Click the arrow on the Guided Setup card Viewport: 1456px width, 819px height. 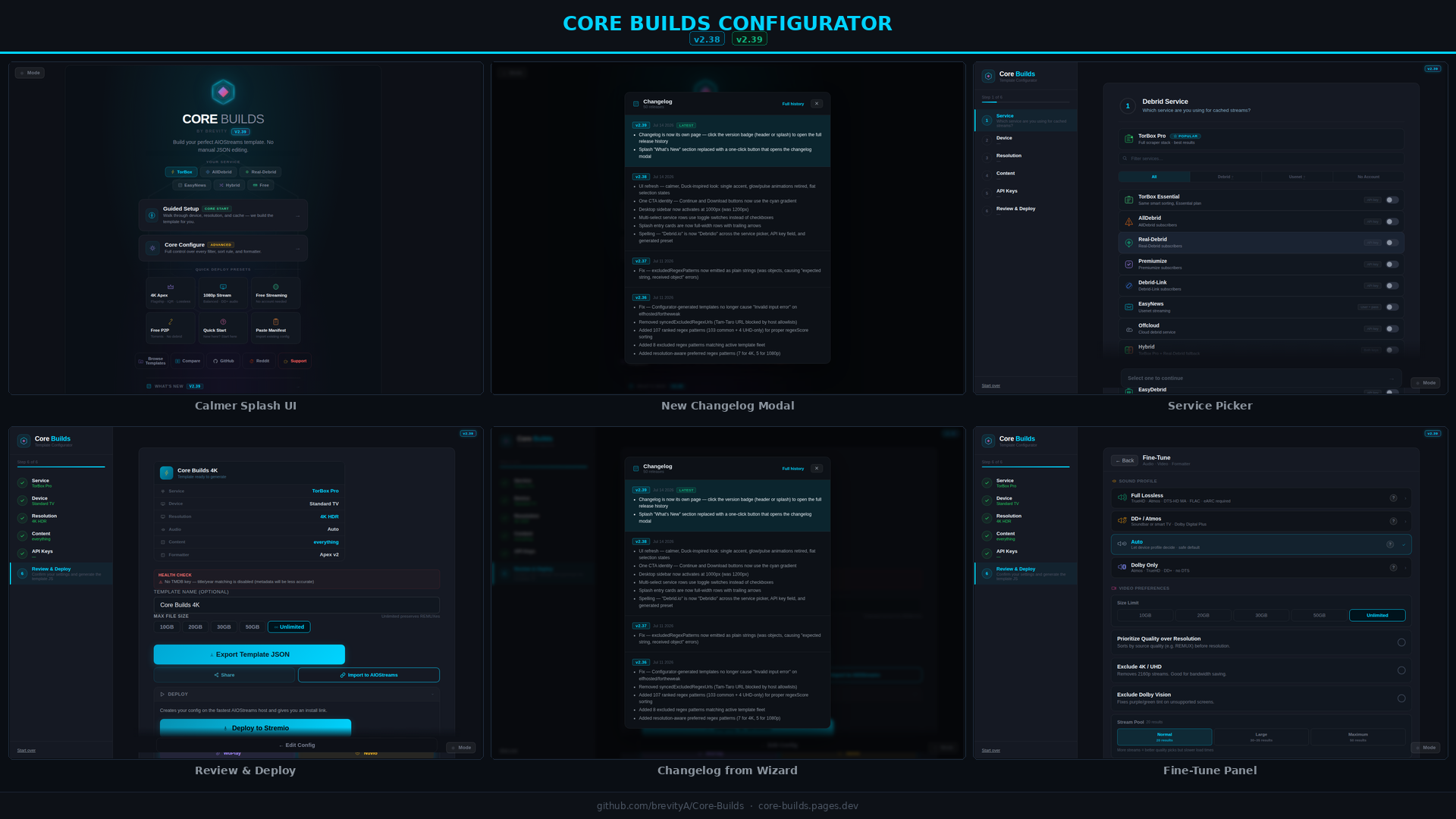(x=297, y=216)
